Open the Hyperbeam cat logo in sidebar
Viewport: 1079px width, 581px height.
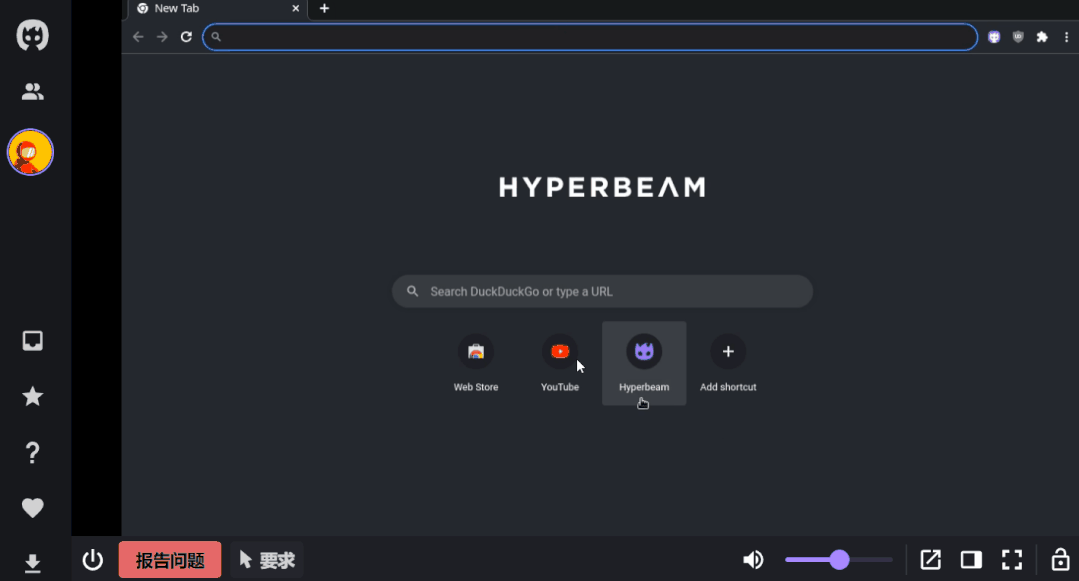pos(32,35)
